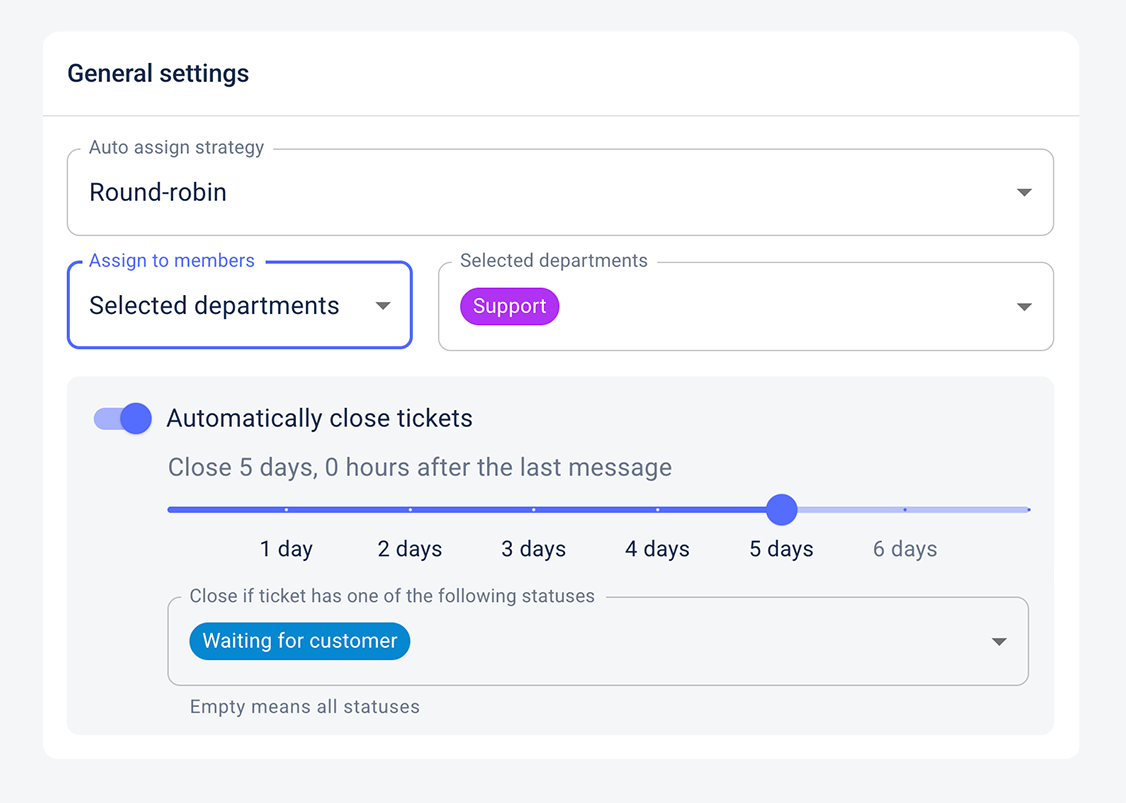Click the 'Waiting for customer' status chip
Screen dimensions: 1126x803
pyautogui.click(x=300, y=641)
